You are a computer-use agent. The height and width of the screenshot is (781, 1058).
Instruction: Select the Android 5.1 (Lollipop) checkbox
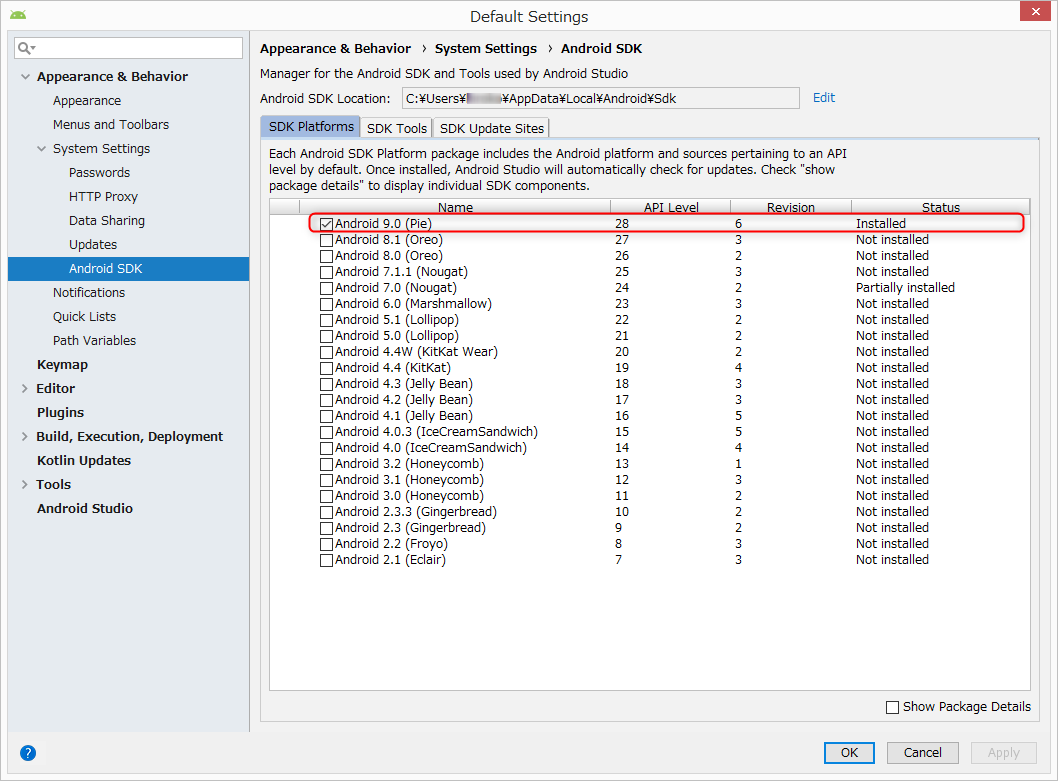pyautogui.click(x=327, y=320)
